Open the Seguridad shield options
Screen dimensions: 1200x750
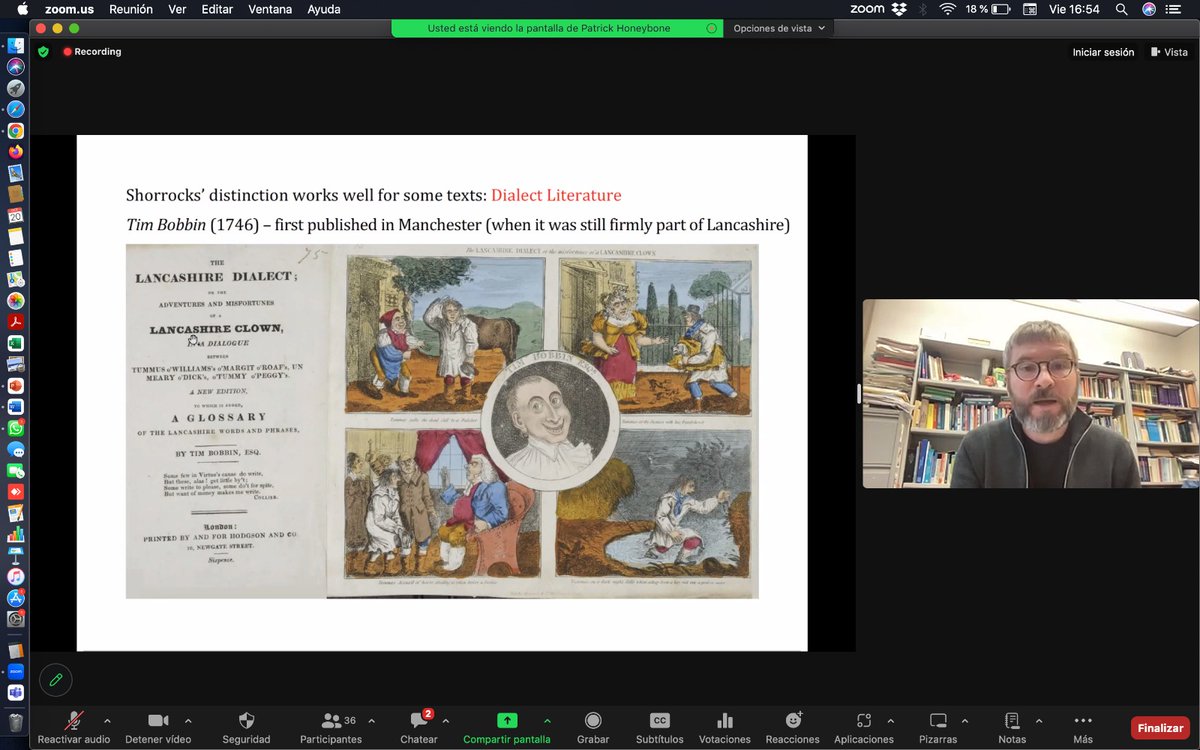(x=246, y=728)
